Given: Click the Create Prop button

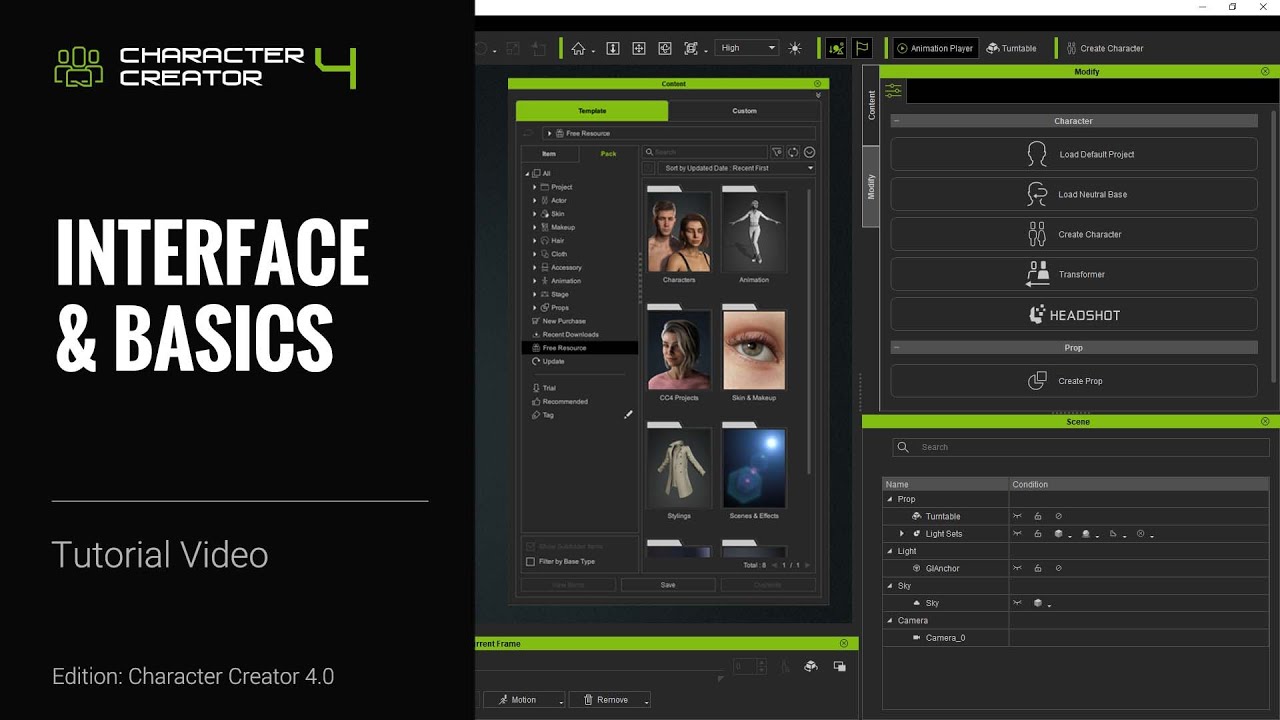Looking at the screenshot, I should pos(1074,381).
